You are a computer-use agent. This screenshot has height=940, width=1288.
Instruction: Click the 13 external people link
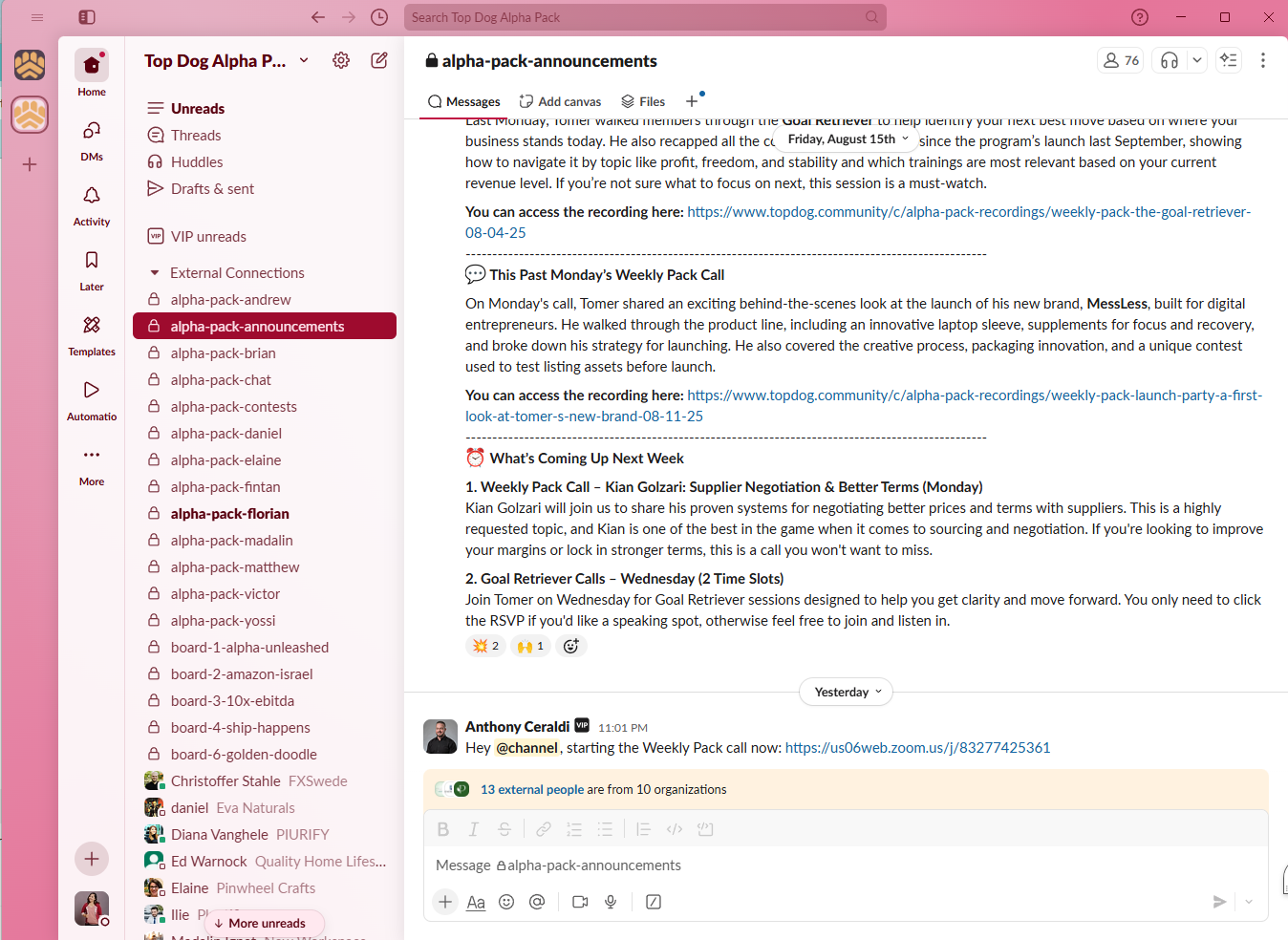(532, 789)
